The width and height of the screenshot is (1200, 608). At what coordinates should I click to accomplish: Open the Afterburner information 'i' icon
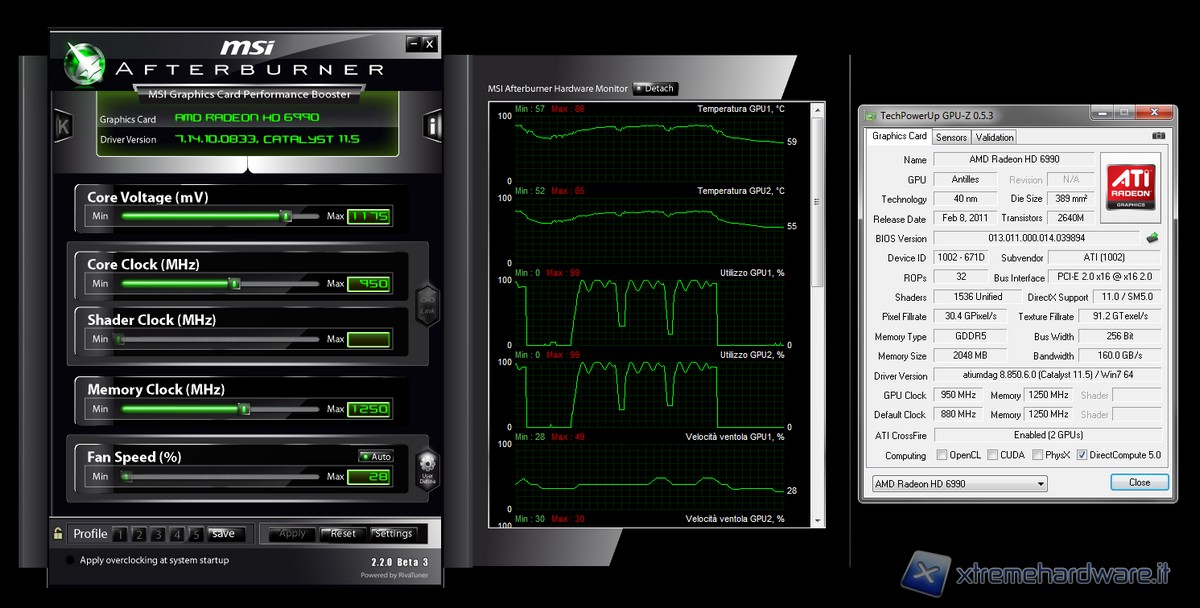432,126
